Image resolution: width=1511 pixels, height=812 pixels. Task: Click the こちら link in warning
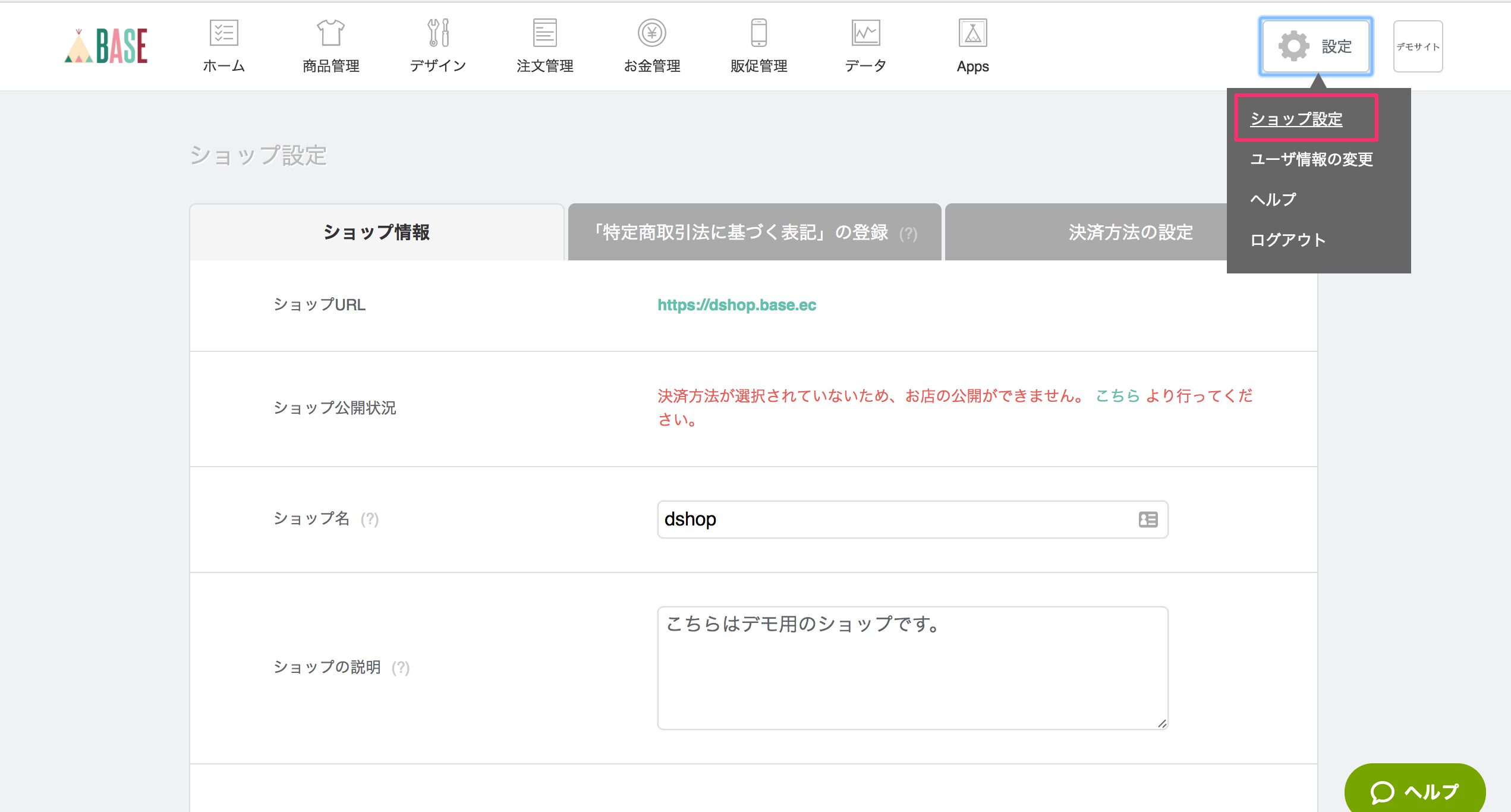[1117, 396]
